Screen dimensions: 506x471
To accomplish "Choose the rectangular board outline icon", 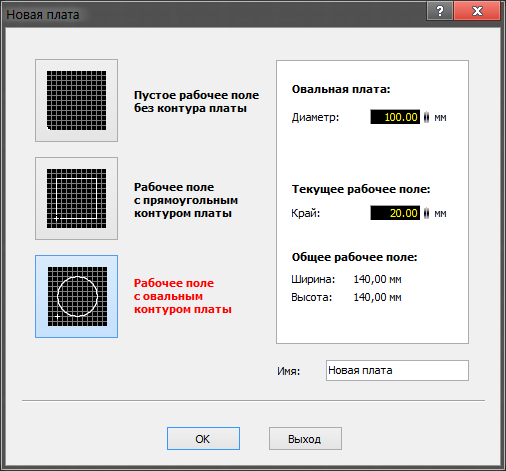I will click(x=76, y=198).
